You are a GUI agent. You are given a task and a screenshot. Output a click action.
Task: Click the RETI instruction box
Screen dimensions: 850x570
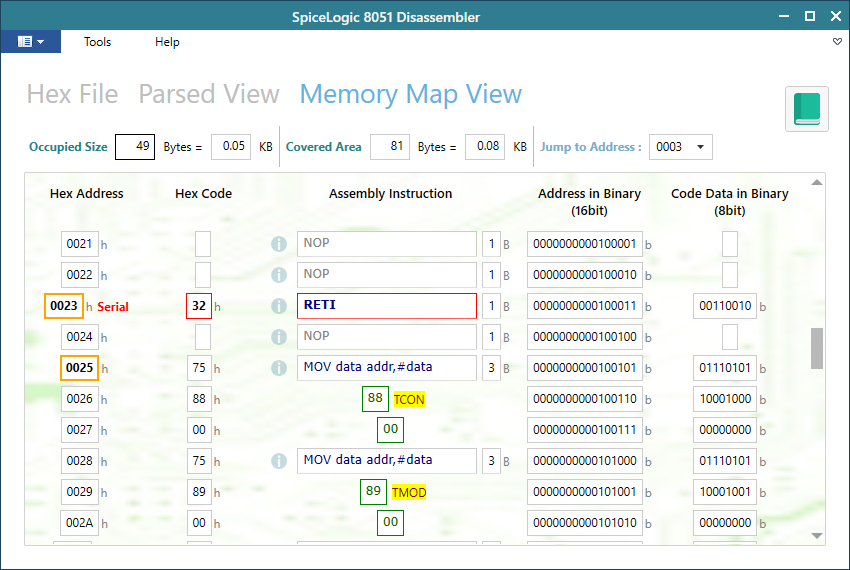387,306
